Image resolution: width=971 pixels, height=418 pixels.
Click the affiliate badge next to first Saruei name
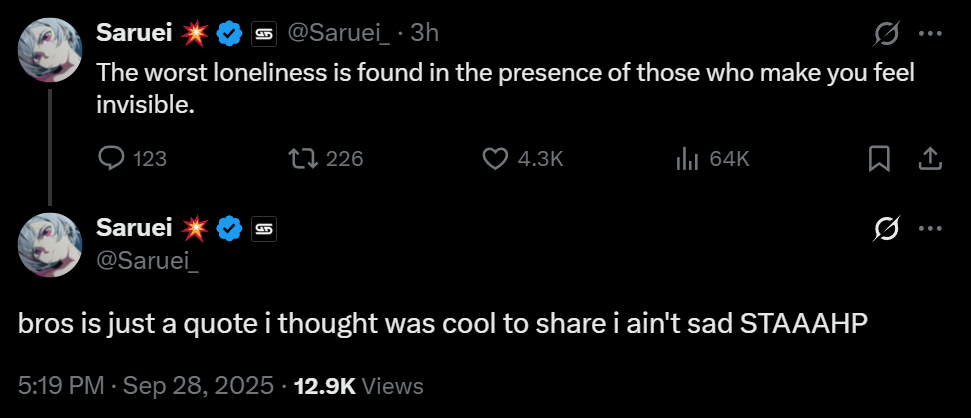tap(264, 34)
